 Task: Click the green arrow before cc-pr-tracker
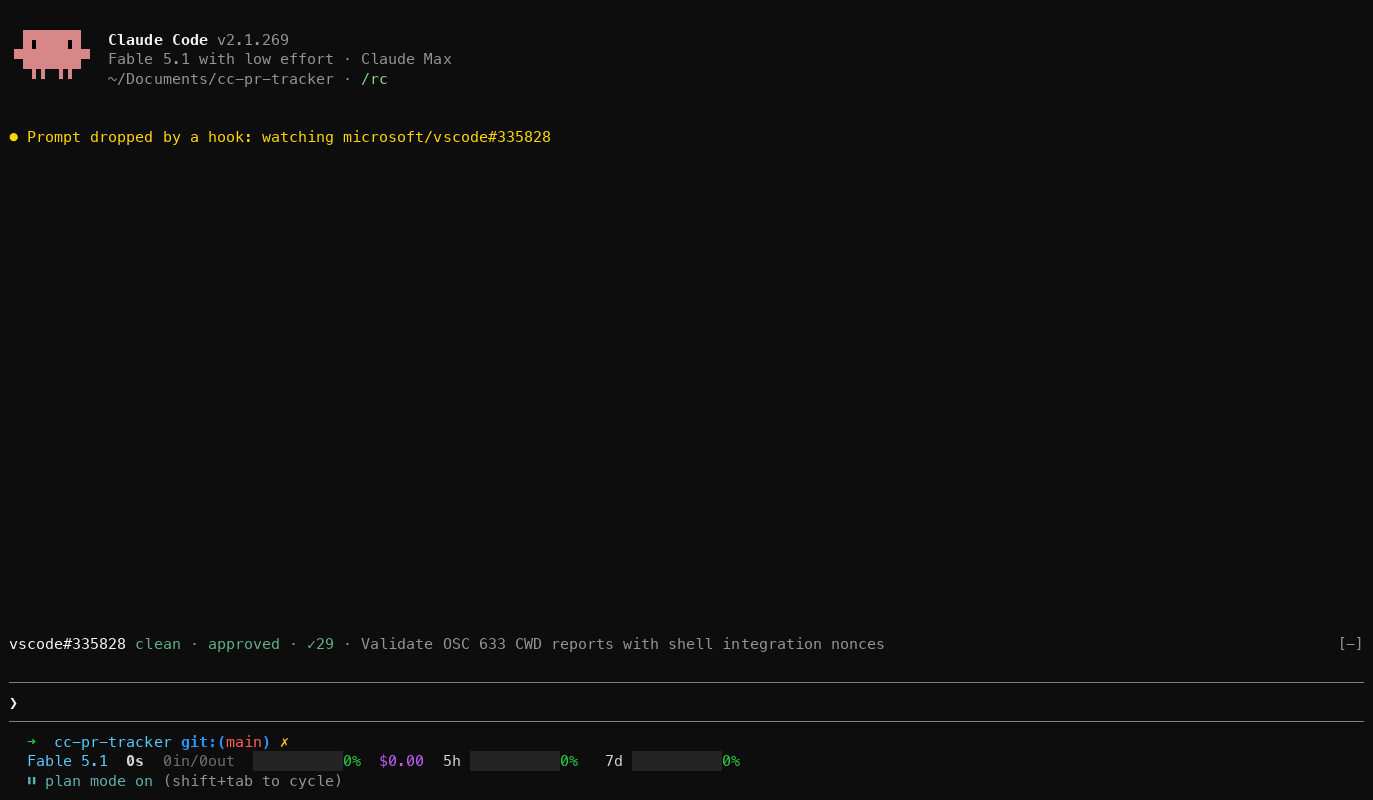32,741
